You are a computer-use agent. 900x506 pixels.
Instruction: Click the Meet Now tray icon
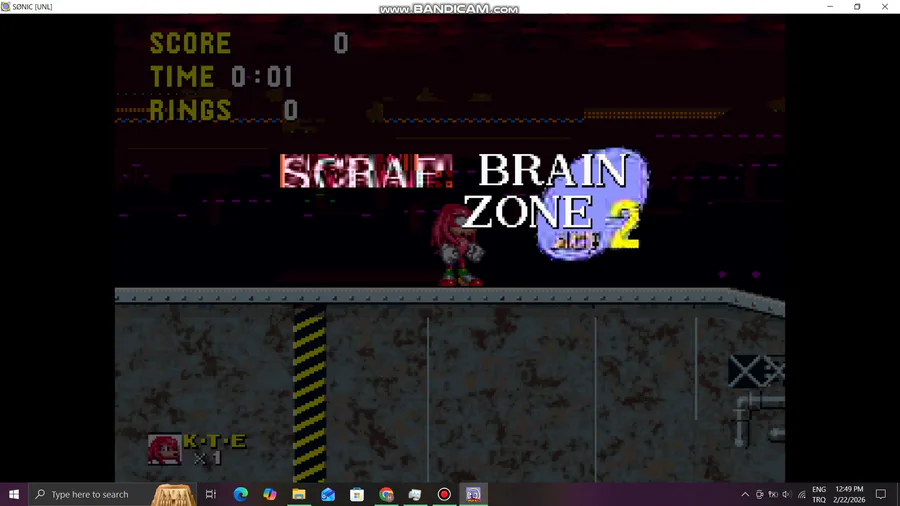(x=759, y=495)
